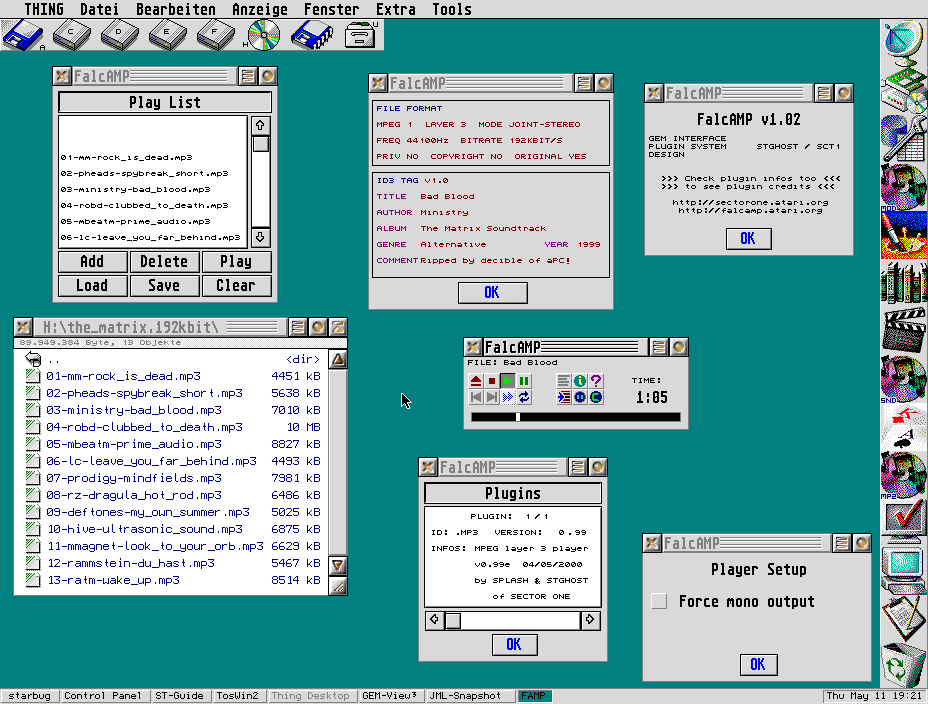Click the blue circle icon with green C
Viewport: 928px width, 704px height.
(x=596, y=397)
